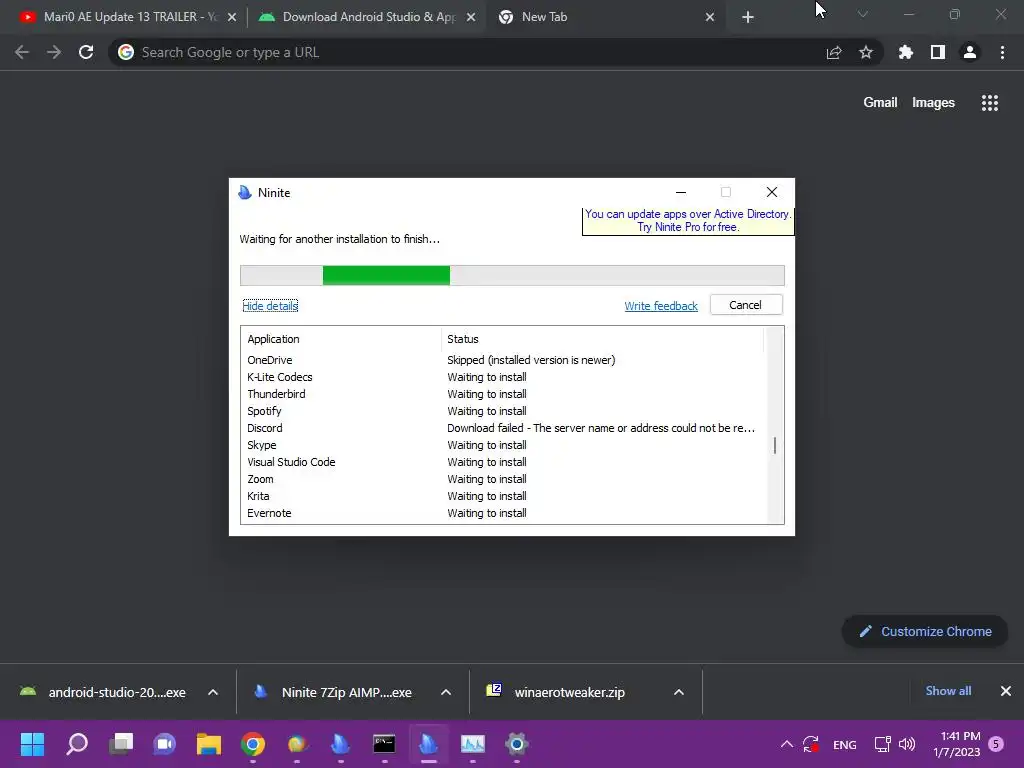The image size is (1024, 768).
Task: Open Windows taskbar search
Action: (x=77, y=744)
